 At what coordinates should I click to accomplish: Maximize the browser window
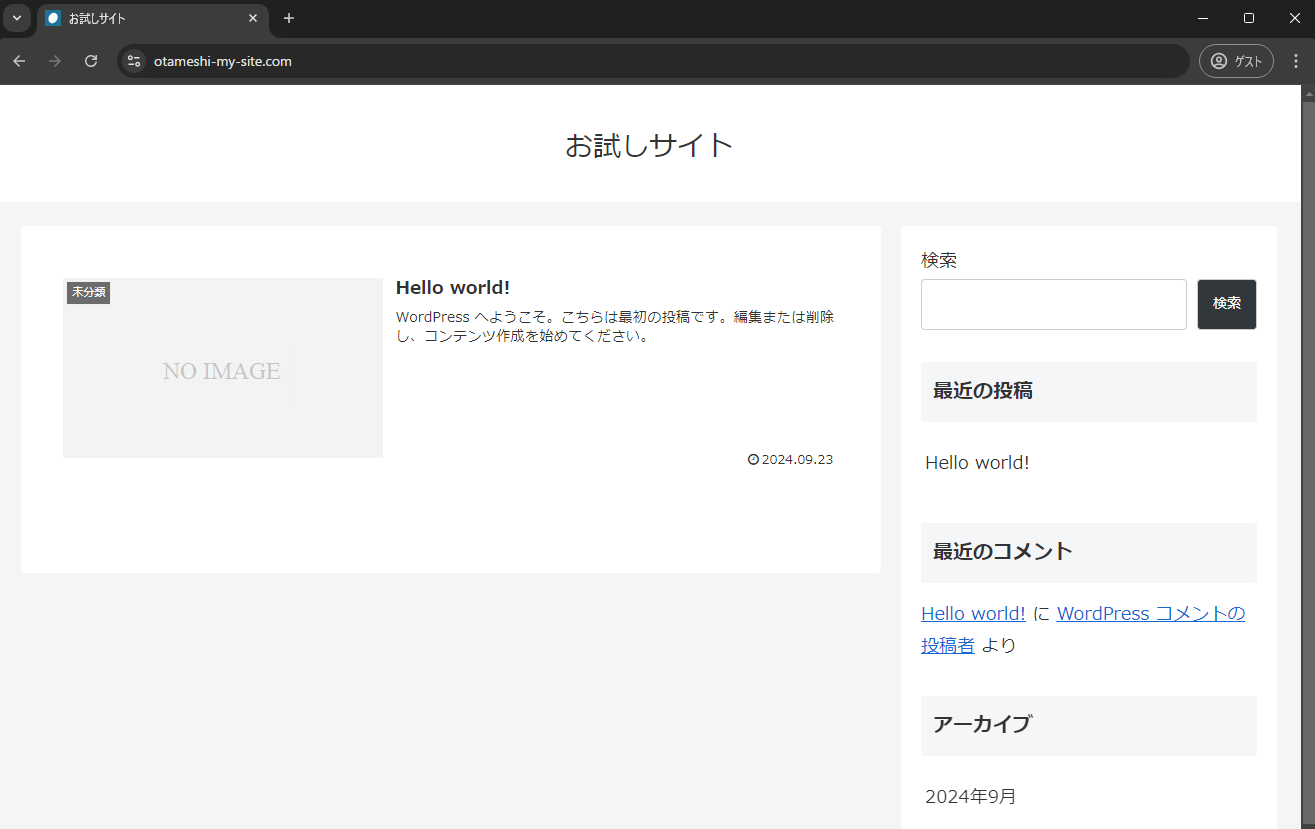pyautogui.click(x=1249, y=18)
